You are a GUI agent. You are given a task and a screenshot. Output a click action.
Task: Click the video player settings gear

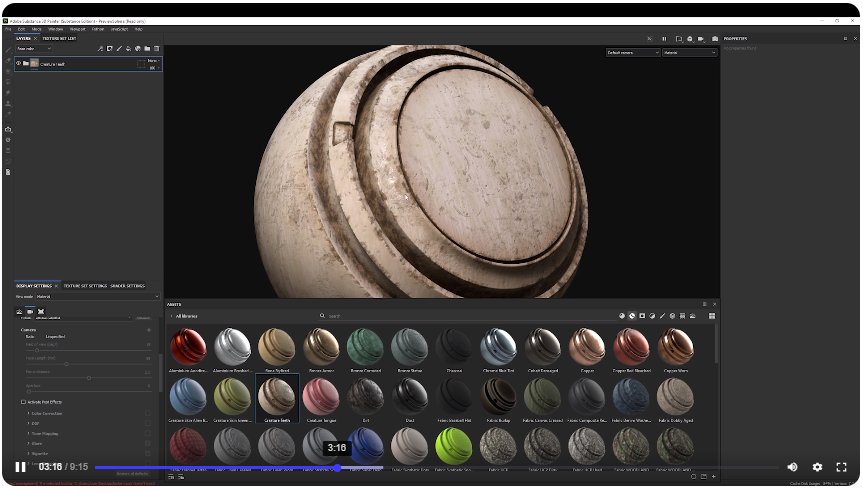pos(817,467)
